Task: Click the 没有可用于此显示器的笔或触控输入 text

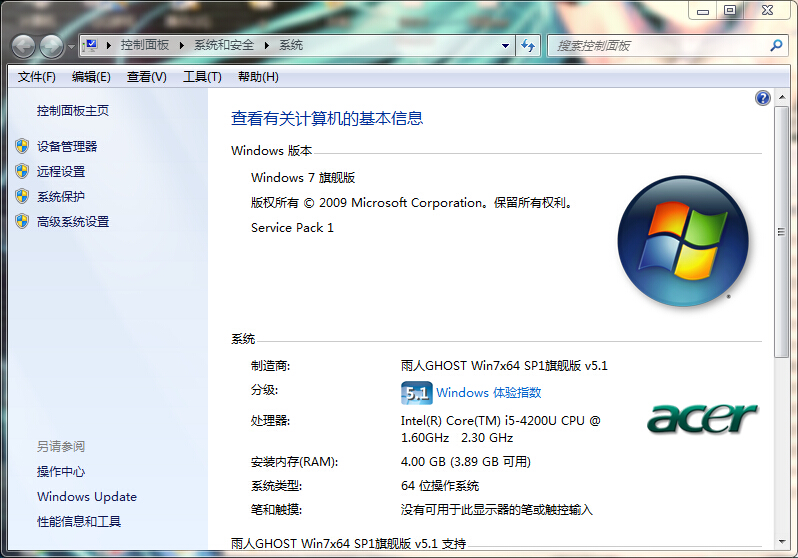Action: click(x=497, y=510)
